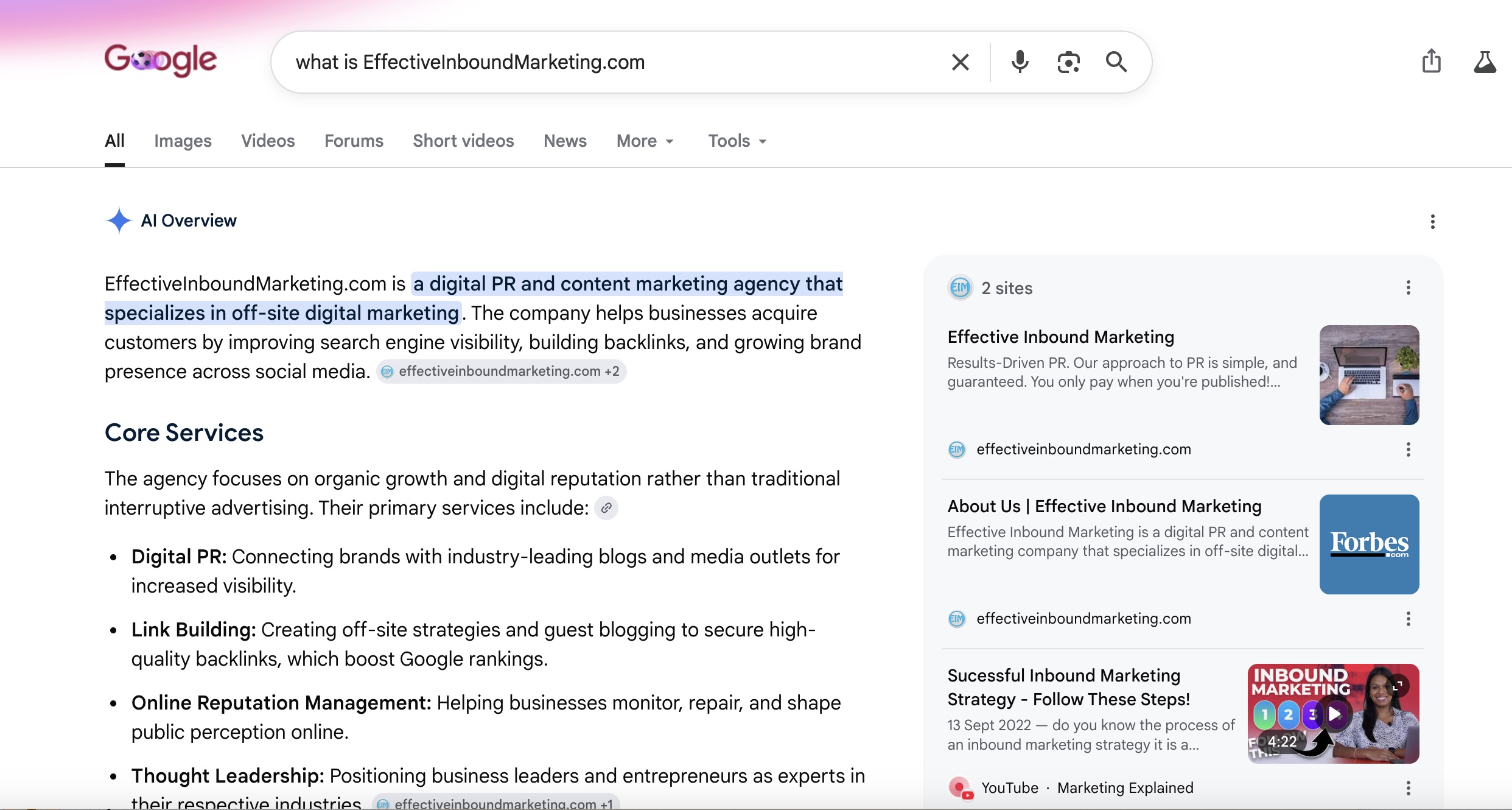Open options for About Us result

[1408, 619]
